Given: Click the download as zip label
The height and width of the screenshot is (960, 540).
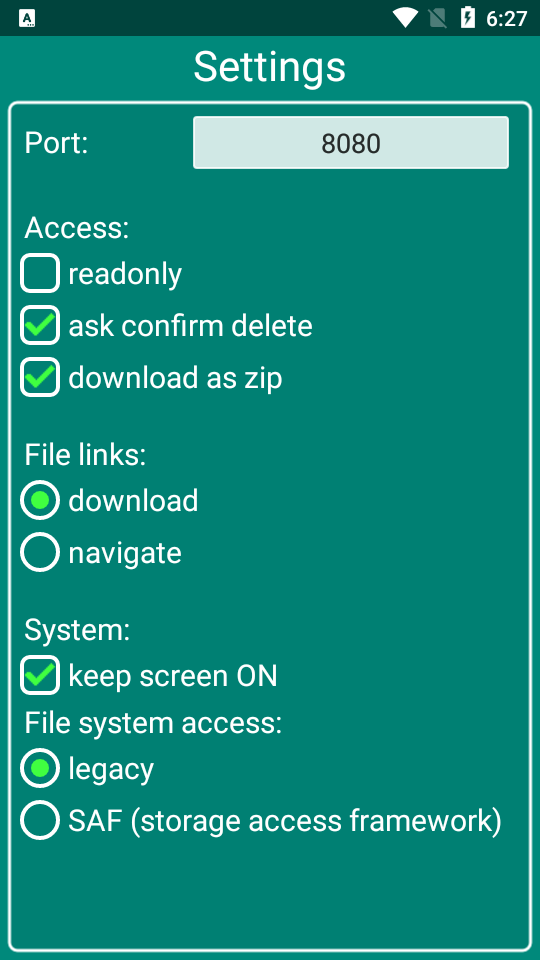Looking at the screenshot, I should click(176, 378).
